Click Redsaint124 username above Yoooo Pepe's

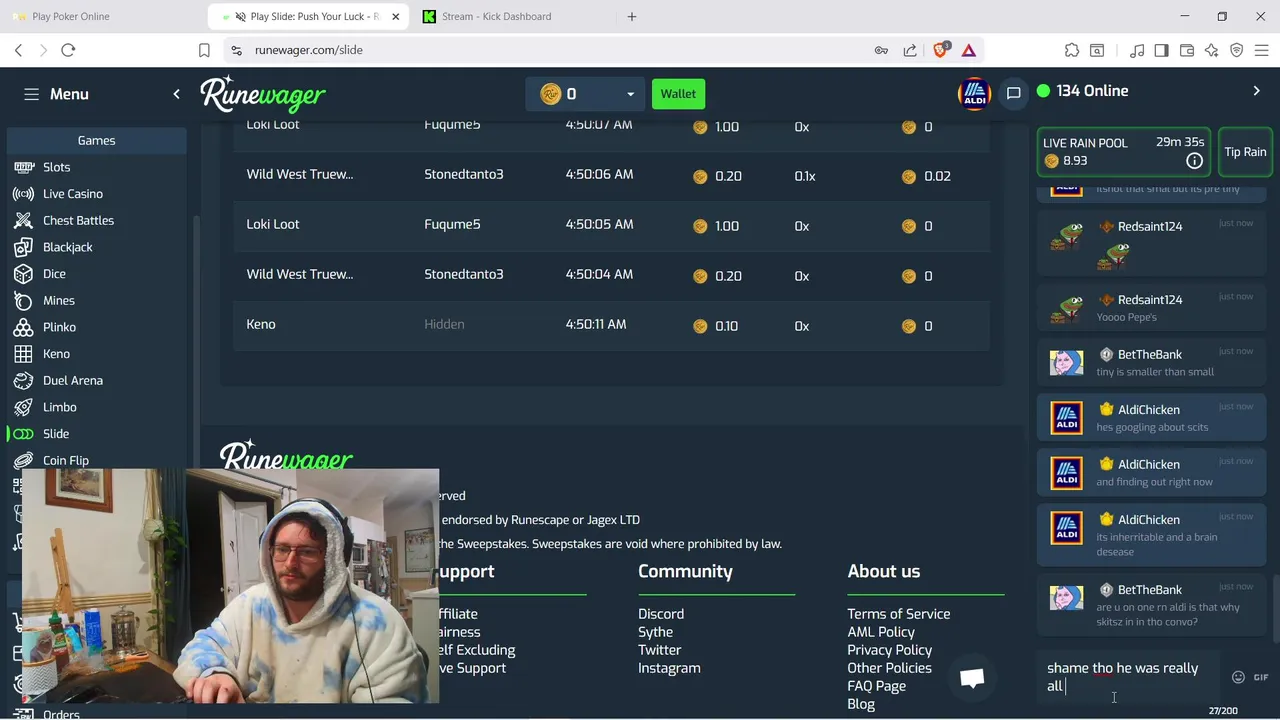(1150, 300)
